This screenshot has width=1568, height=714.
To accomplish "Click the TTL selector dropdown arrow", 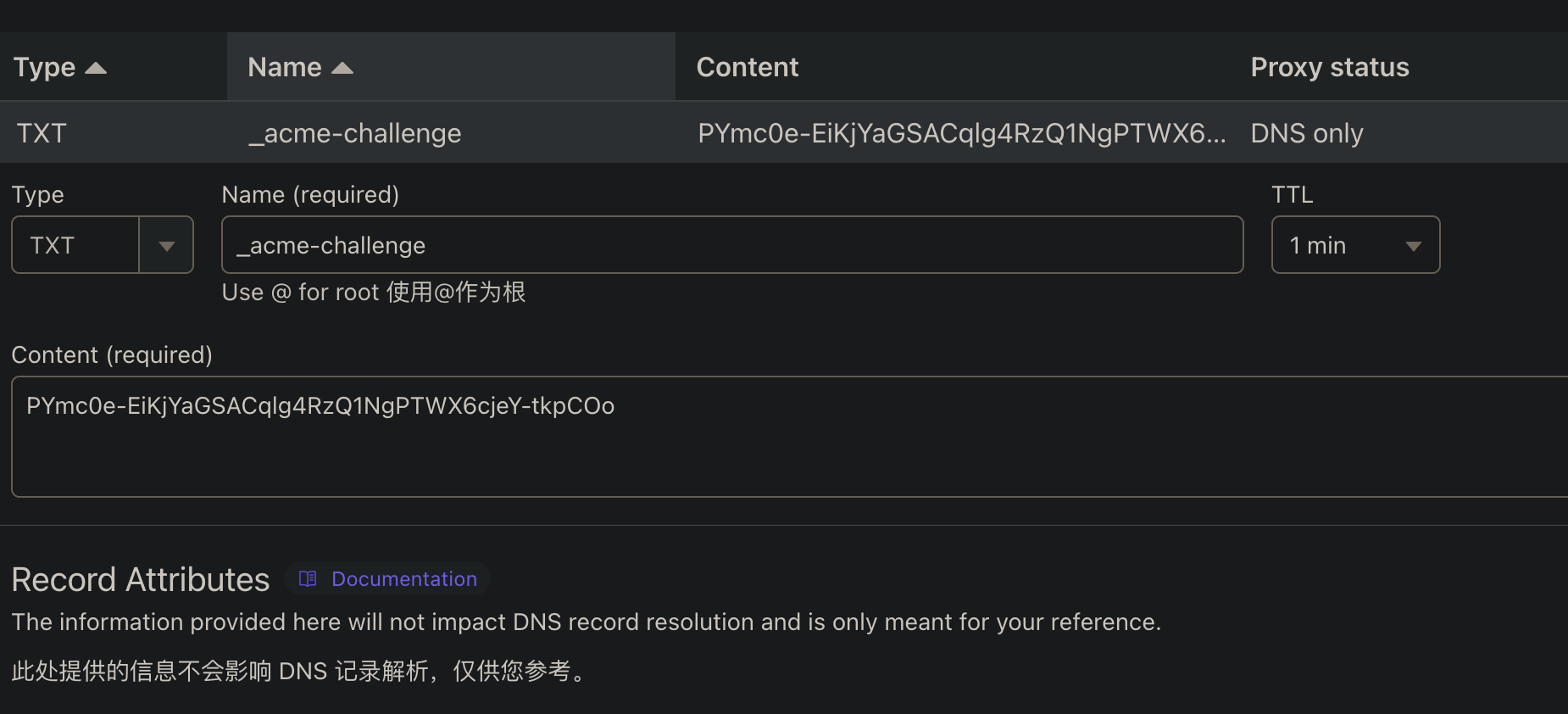I will 1414,245.
